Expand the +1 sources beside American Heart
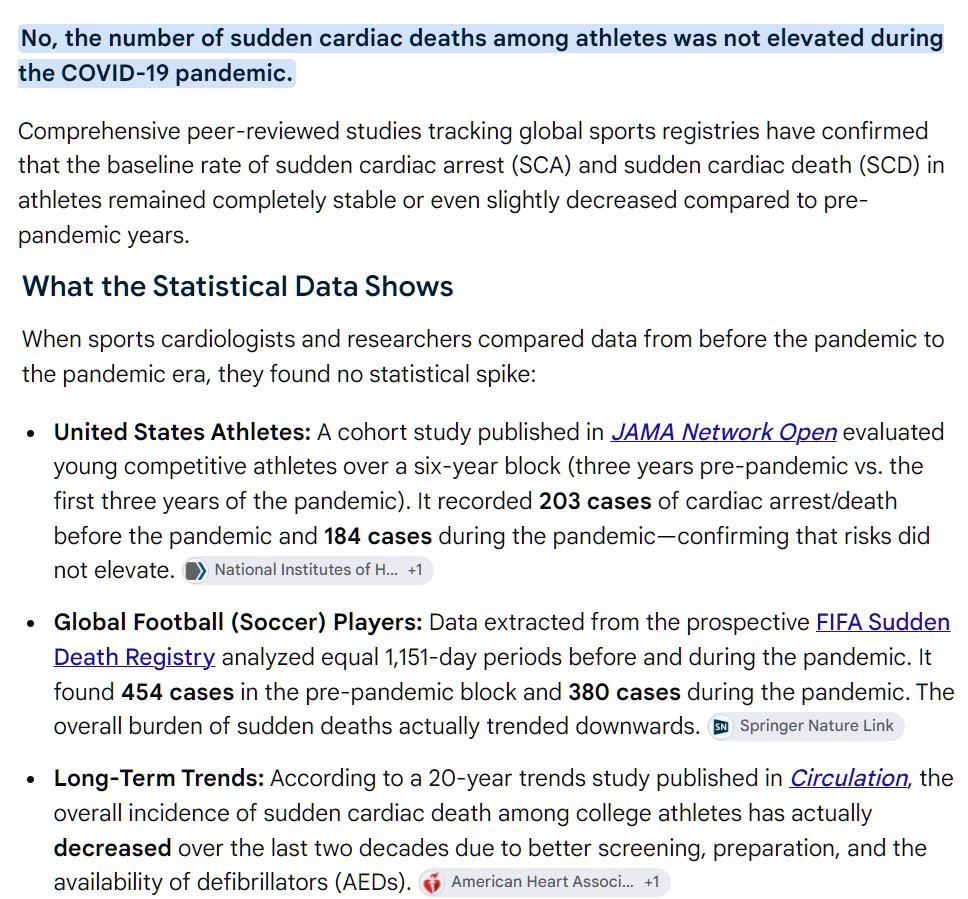 [652, 882]
